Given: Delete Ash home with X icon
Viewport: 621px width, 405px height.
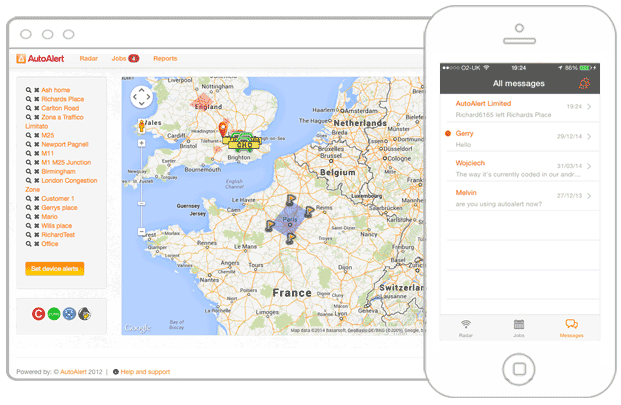Looking at the screenshot, I should pyautogui.click(x=36, y=90).
